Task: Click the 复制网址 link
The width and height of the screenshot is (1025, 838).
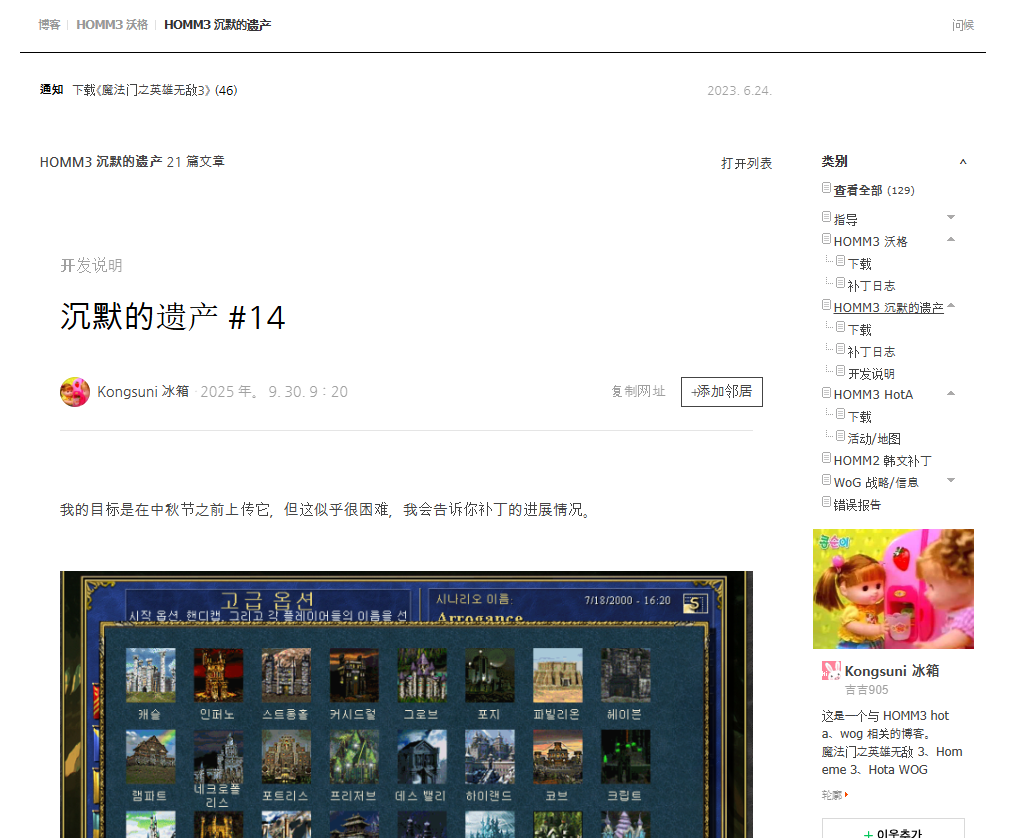Action: pyautogui.click(x=638, y=392)
